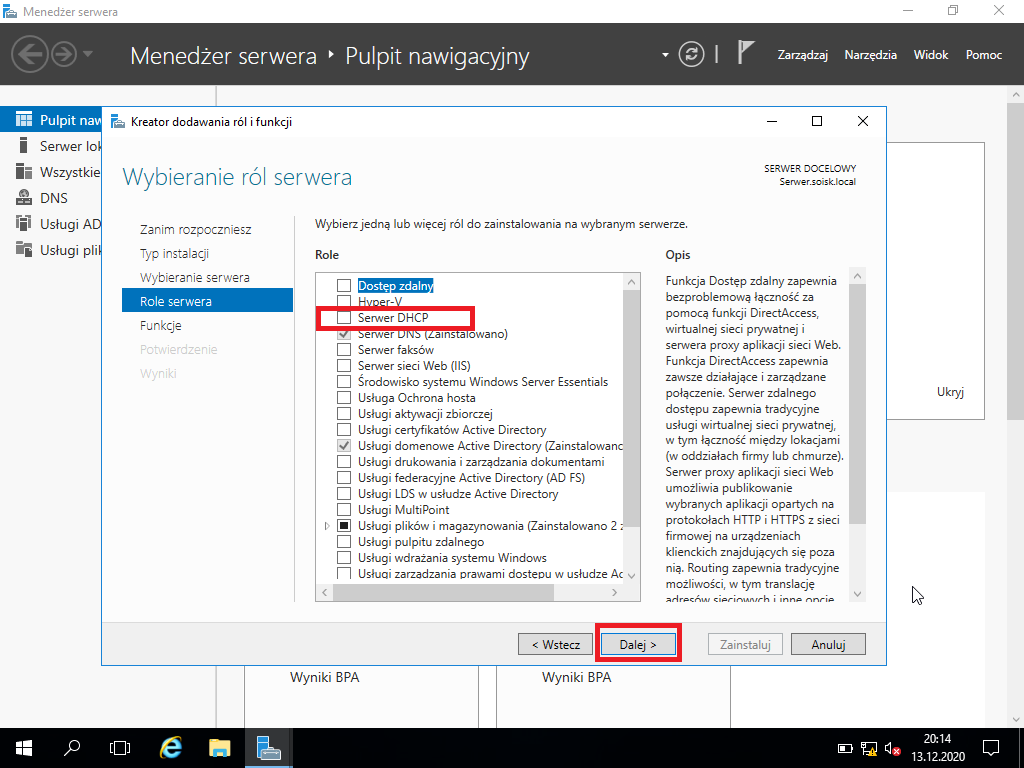Open the taskbar search magnifier
This screenshot has height=768, width=1024.
[72, 748]
